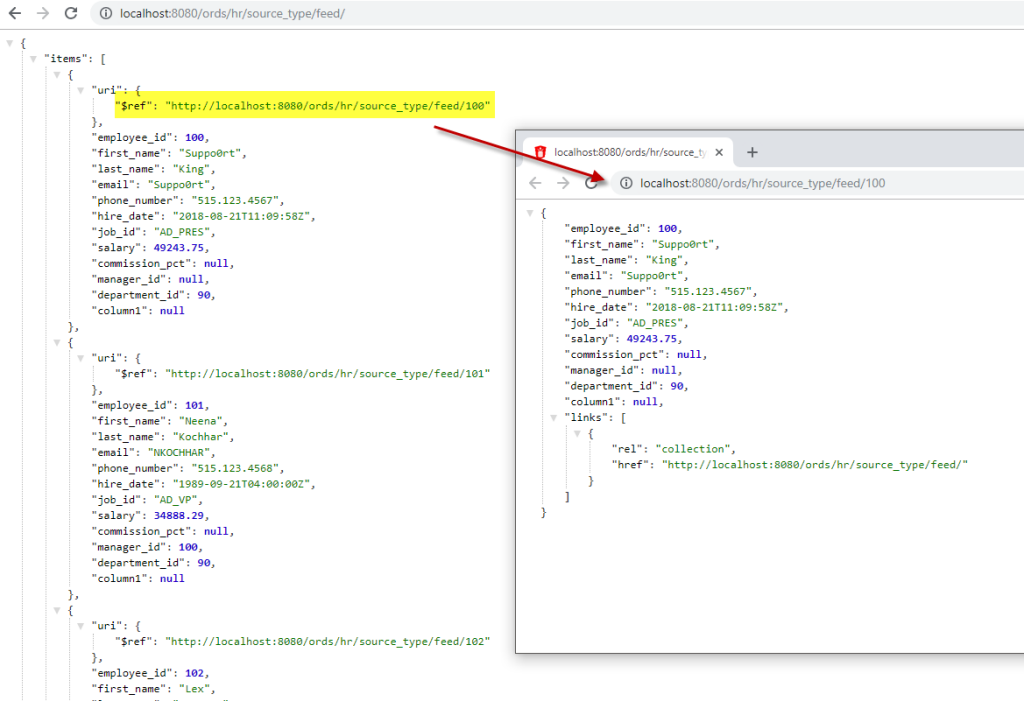
Task: Go forward in the main browser window
Action: coord(43,13)
